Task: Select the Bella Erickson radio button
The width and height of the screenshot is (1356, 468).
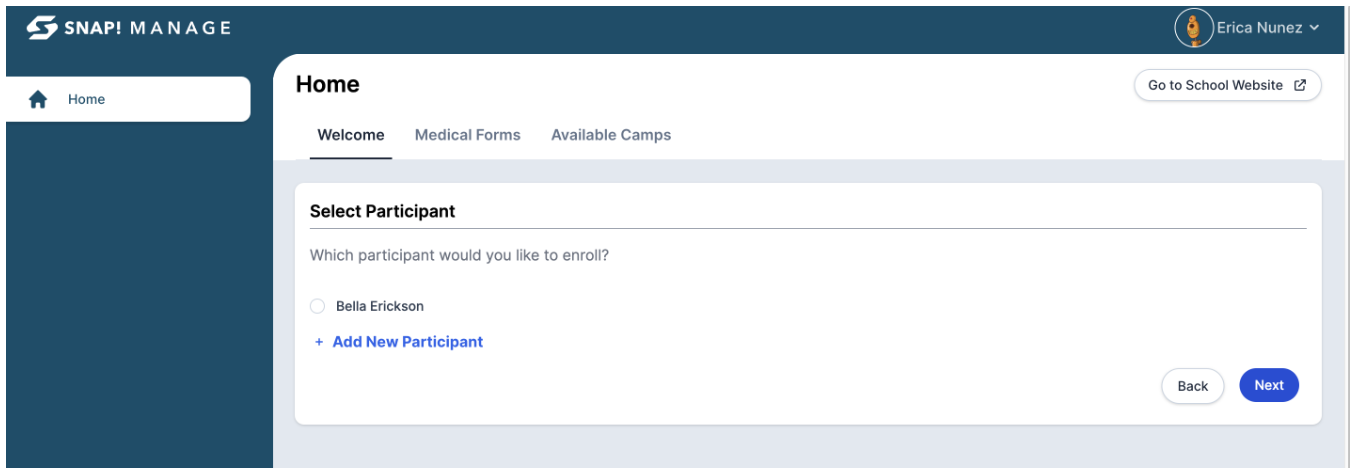Action: point(318,306)
